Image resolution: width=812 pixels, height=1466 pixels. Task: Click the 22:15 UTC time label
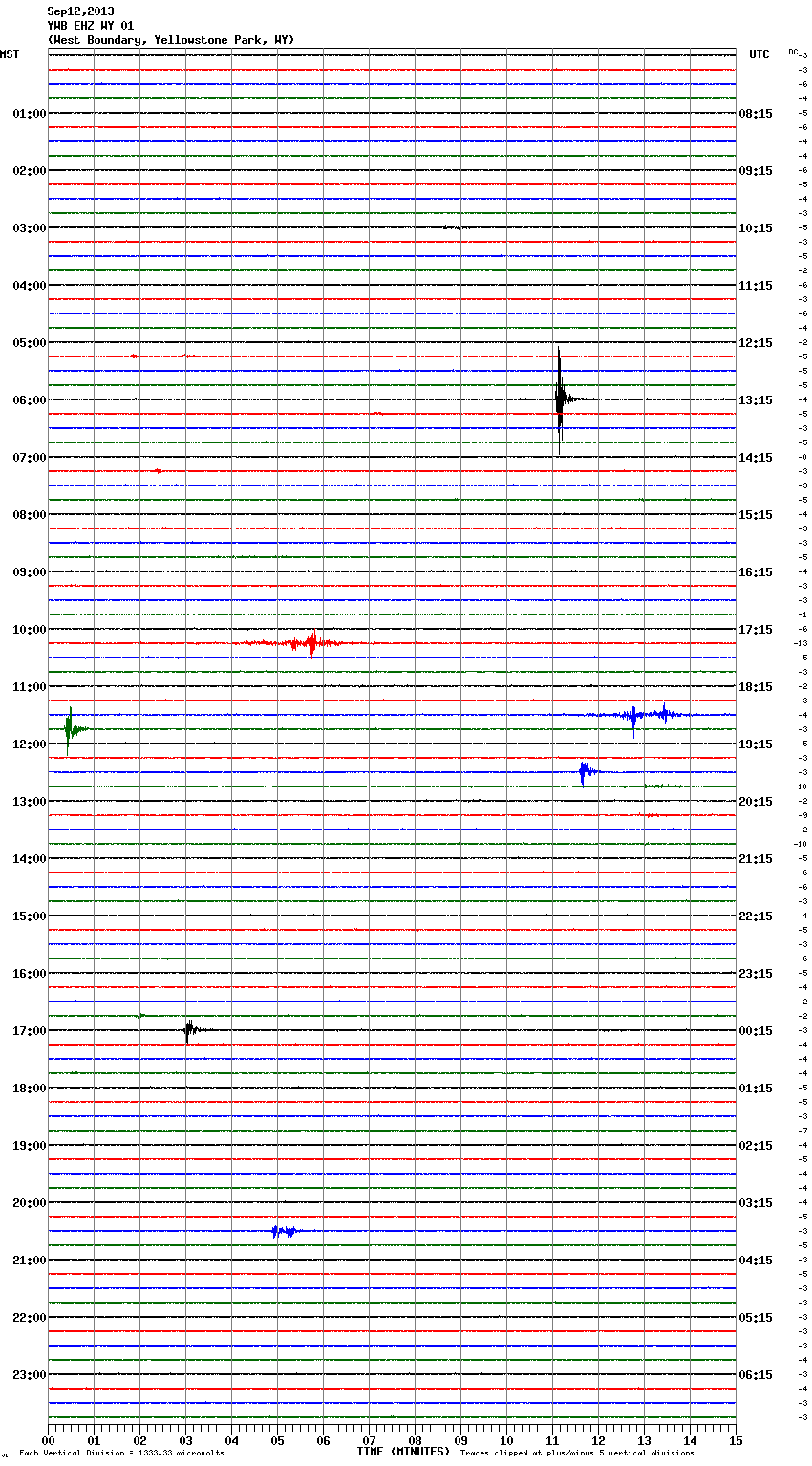click(x=756, y=916)
